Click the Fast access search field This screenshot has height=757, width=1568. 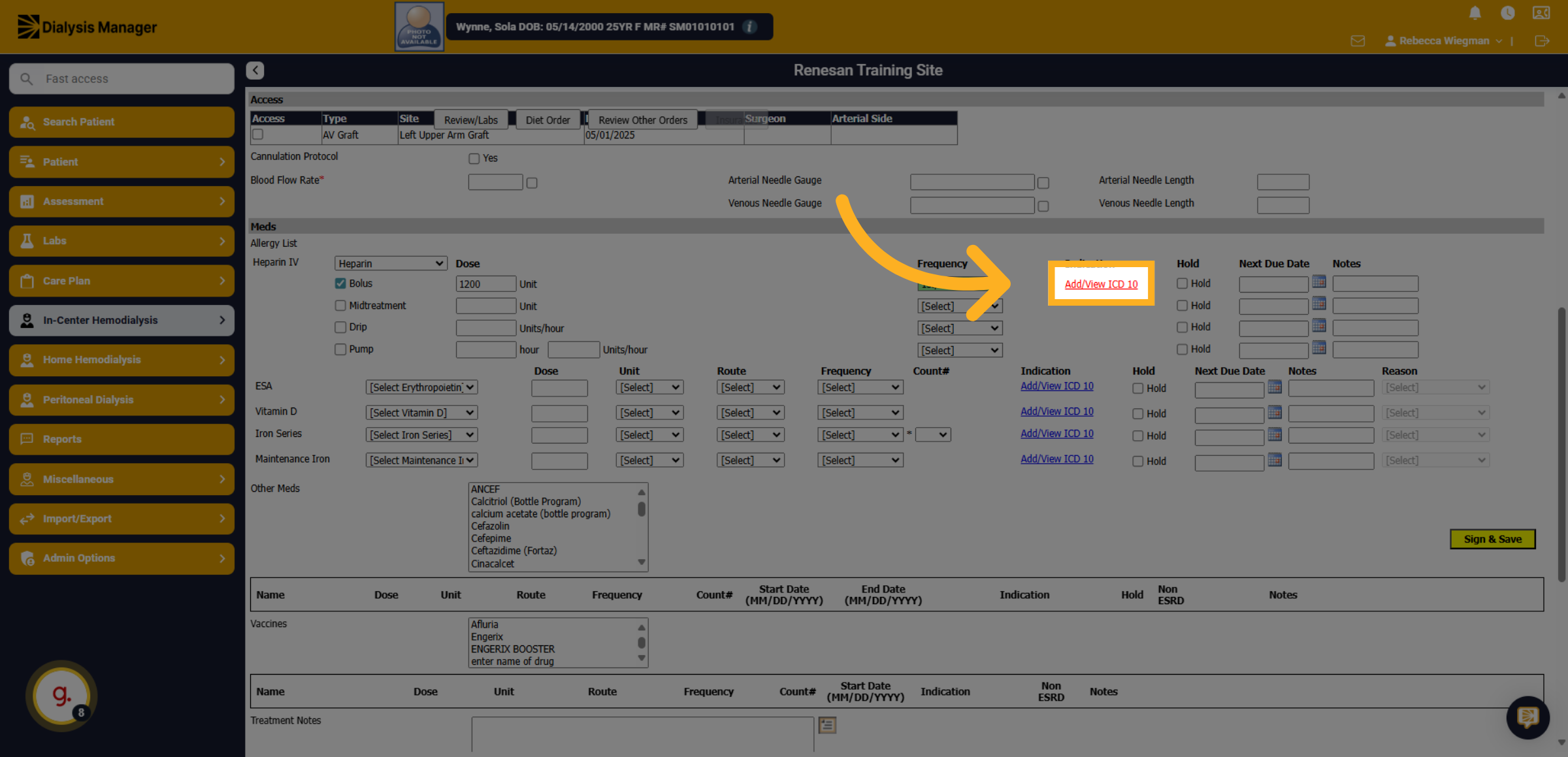point(122,78)
